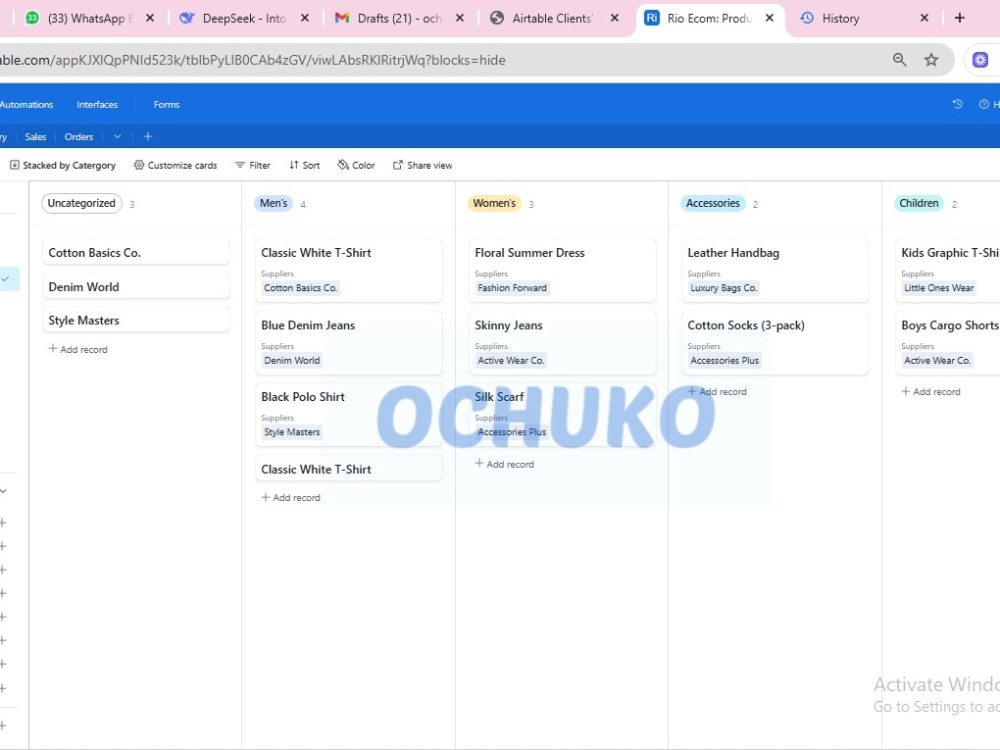Open the Denim World card

click(x=136, y=286)
